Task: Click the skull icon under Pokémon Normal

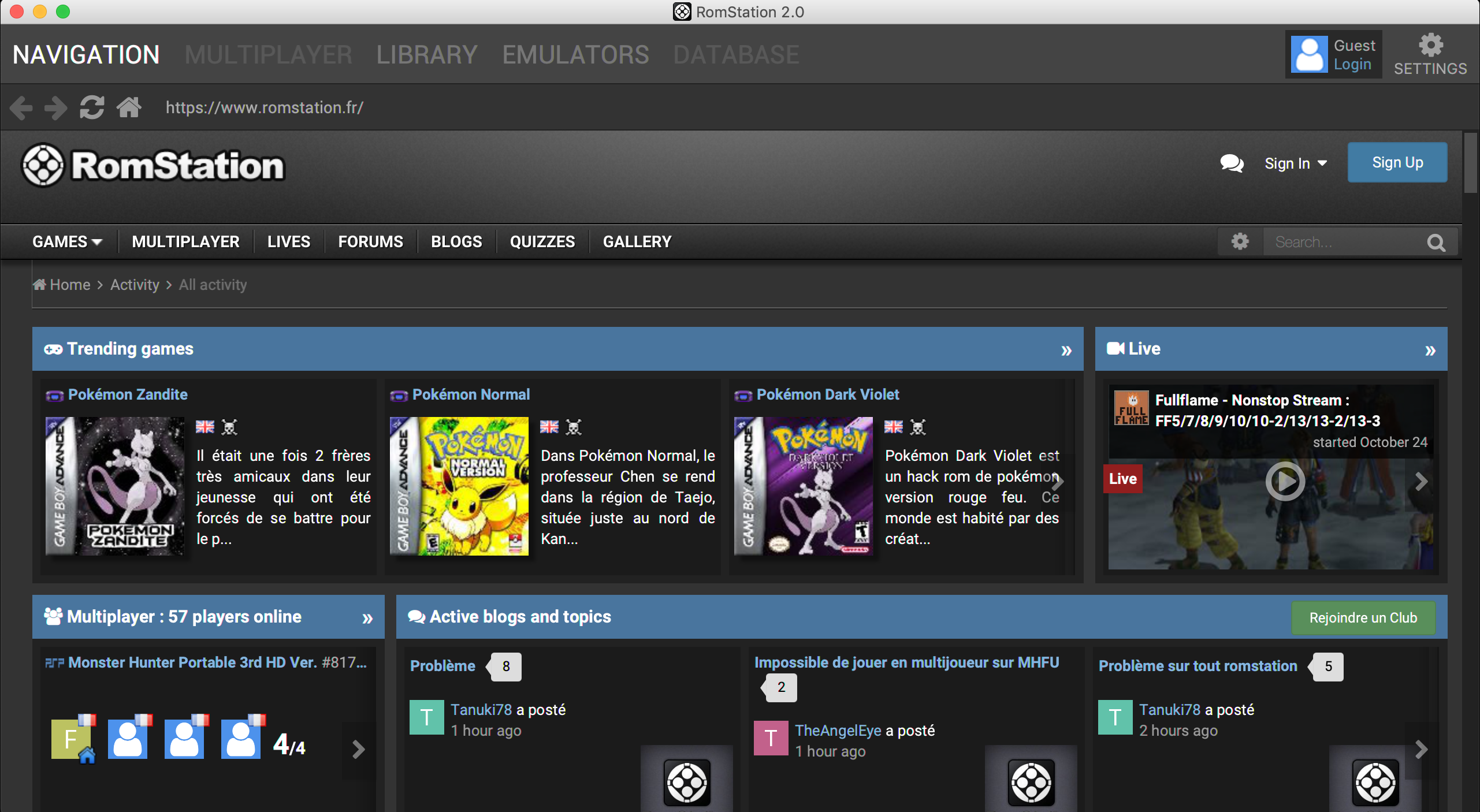Action: pos(573,427)
